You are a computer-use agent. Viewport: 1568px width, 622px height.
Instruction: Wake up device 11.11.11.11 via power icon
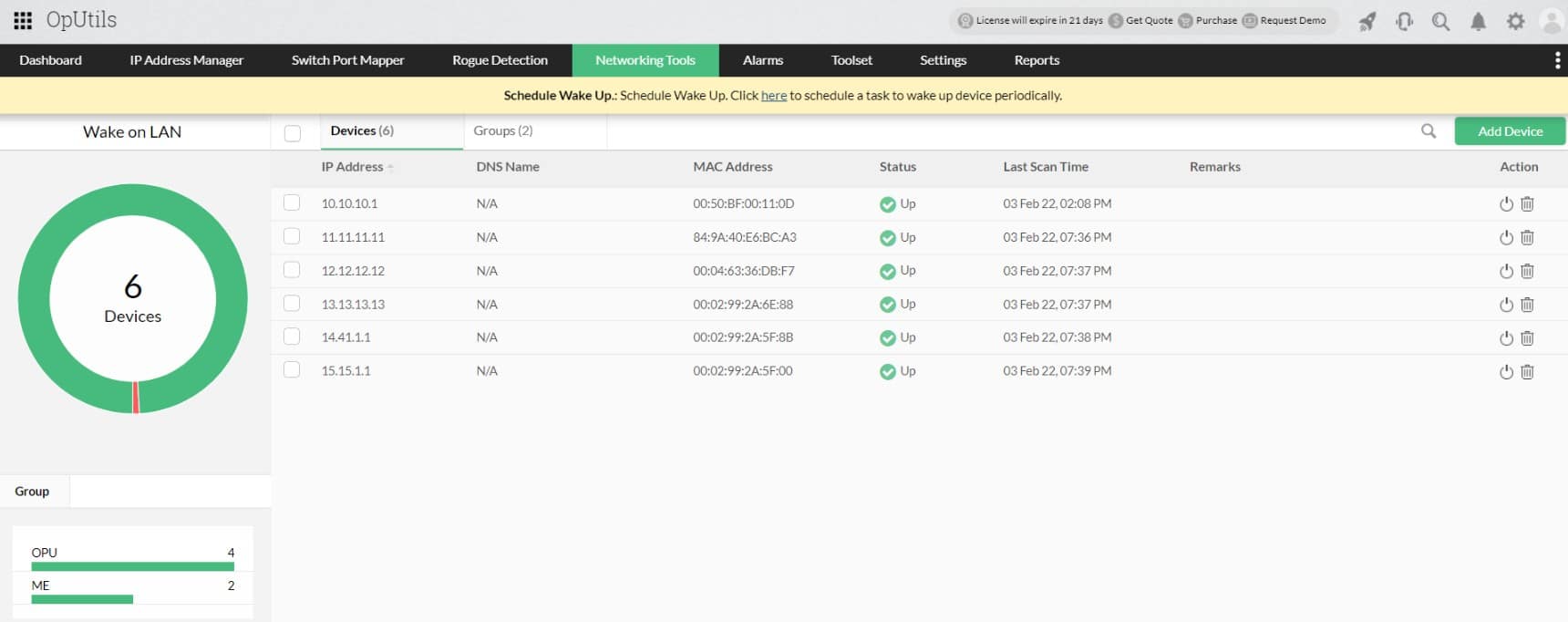pyautogui.click(x=1506, y=238)
